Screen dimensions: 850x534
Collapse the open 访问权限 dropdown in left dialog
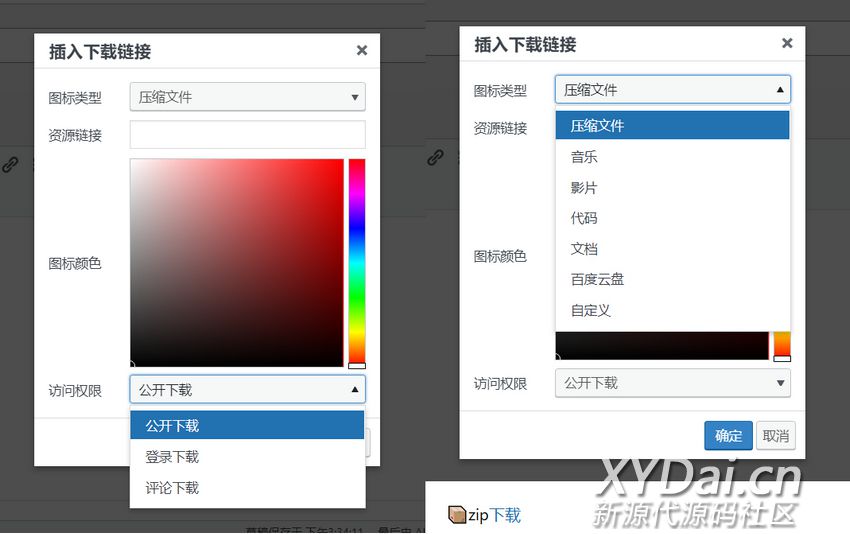point(247,390)
